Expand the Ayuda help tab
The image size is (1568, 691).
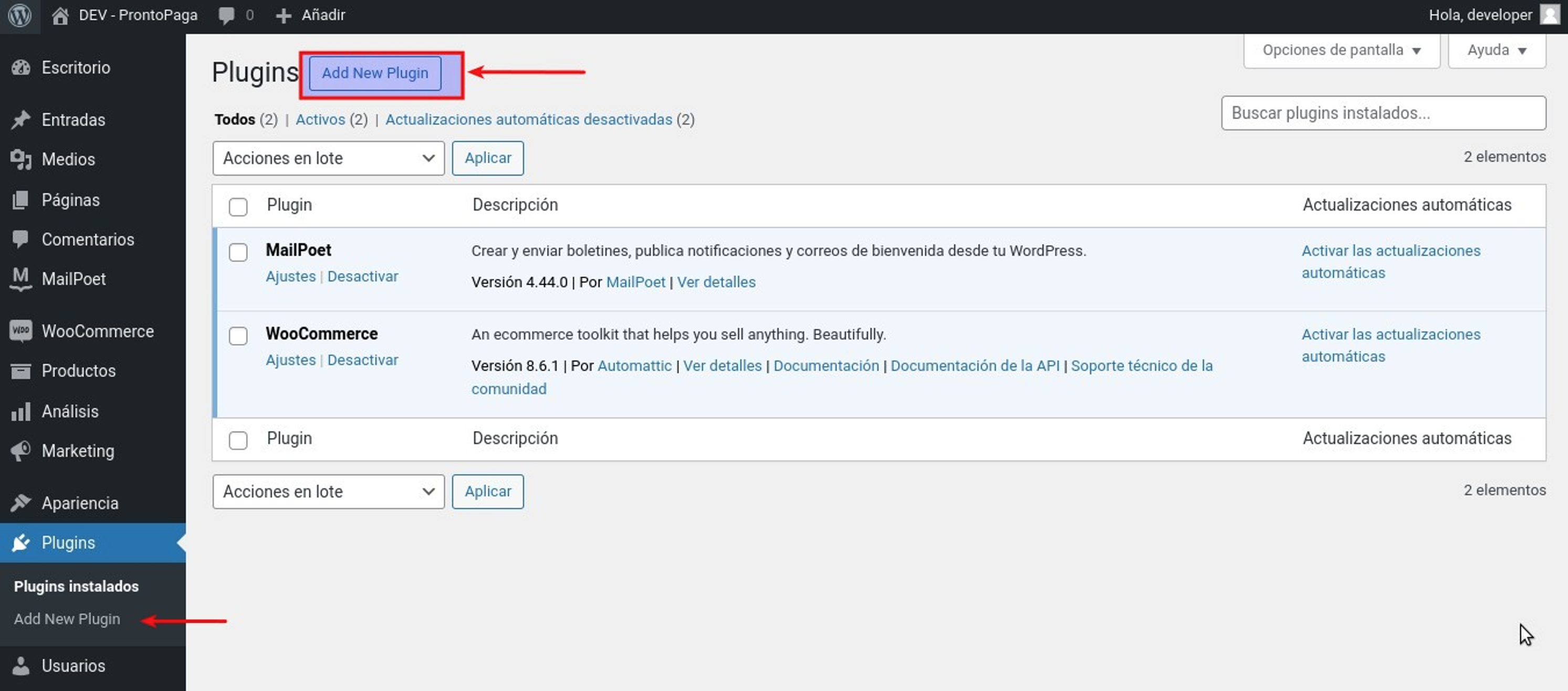1496,50
